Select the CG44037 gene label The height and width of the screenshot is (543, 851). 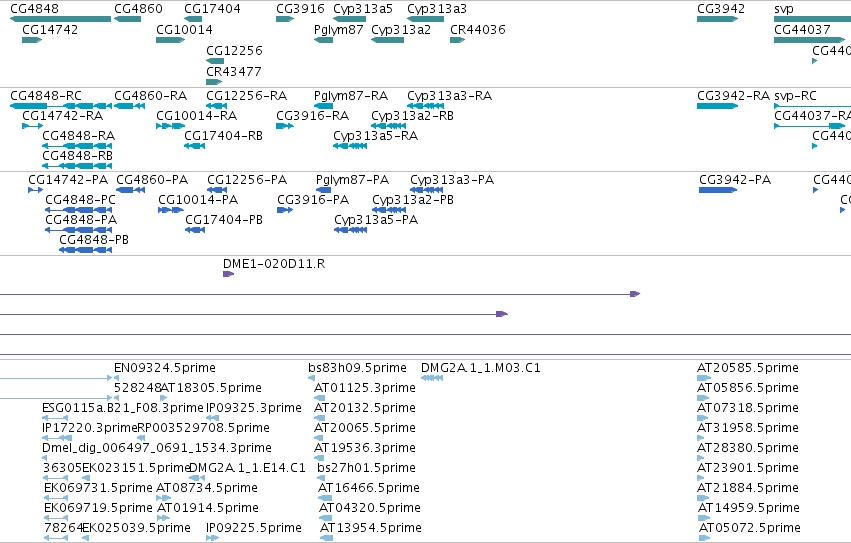802,30
